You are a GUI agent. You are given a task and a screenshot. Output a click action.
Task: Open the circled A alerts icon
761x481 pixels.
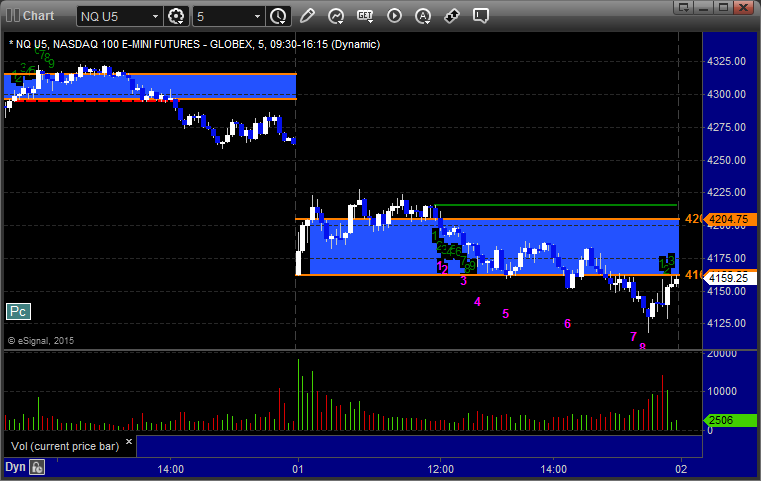click(x=423, y=16)
